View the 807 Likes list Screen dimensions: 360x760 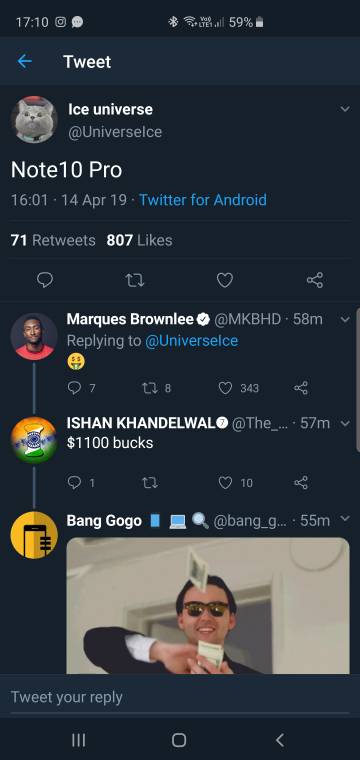pyautogui.click(x=140, y=240)
